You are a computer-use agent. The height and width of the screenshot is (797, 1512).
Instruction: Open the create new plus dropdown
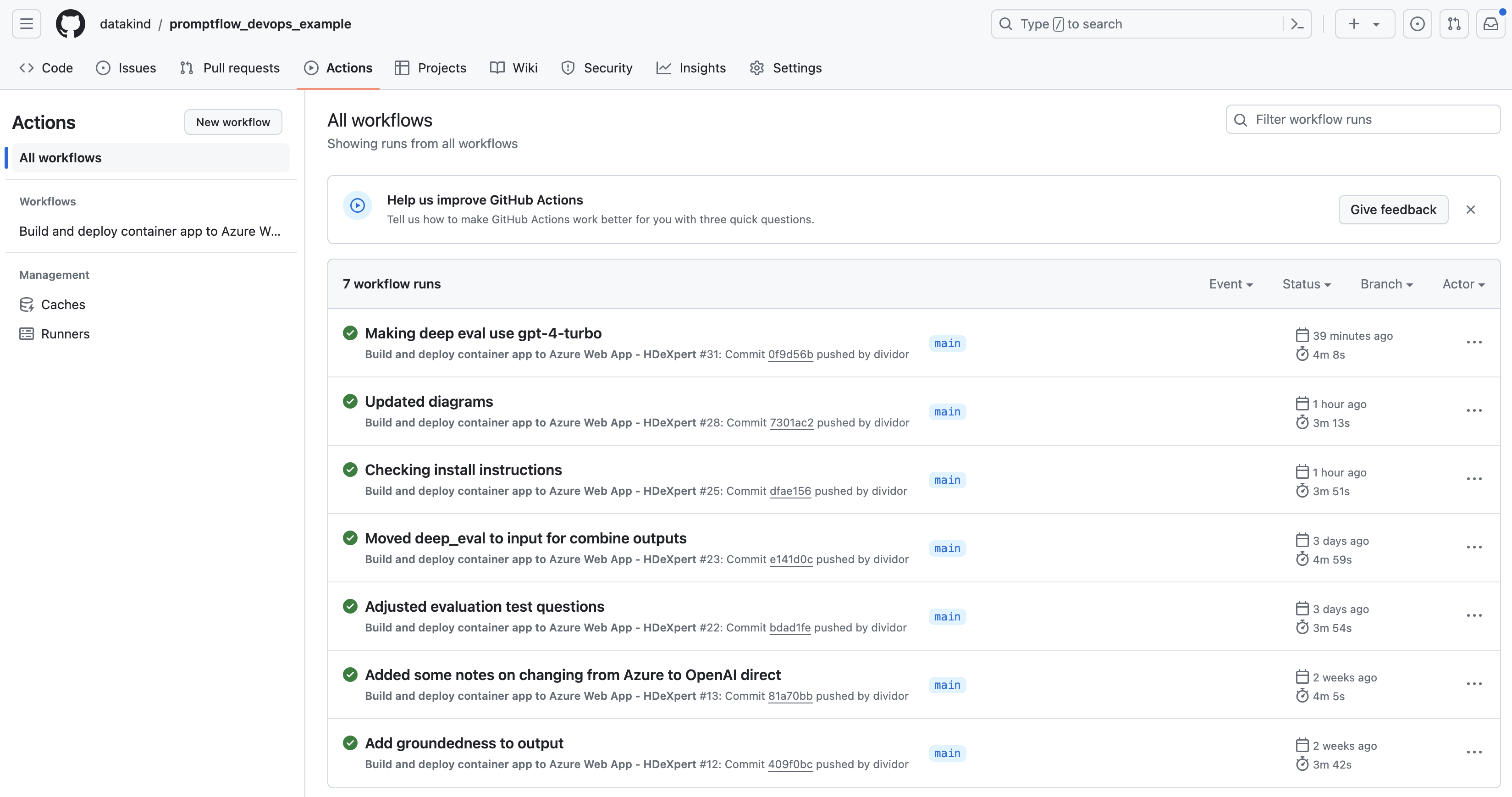1364,24
